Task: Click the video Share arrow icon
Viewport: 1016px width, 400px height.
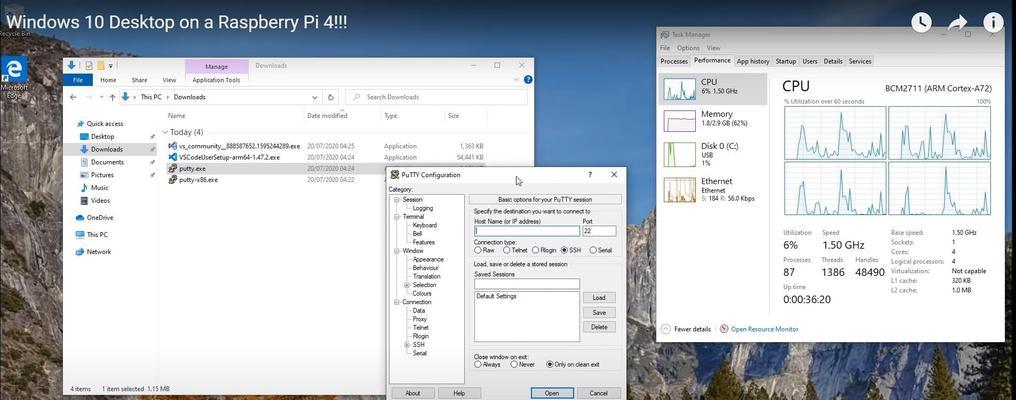Action: pos(957,23)
